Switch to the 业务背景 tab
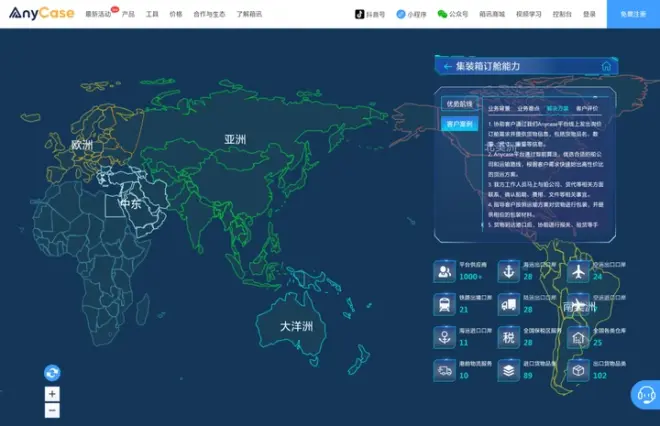Viewport: 660px width, 426px height. [x=497, y=107]
